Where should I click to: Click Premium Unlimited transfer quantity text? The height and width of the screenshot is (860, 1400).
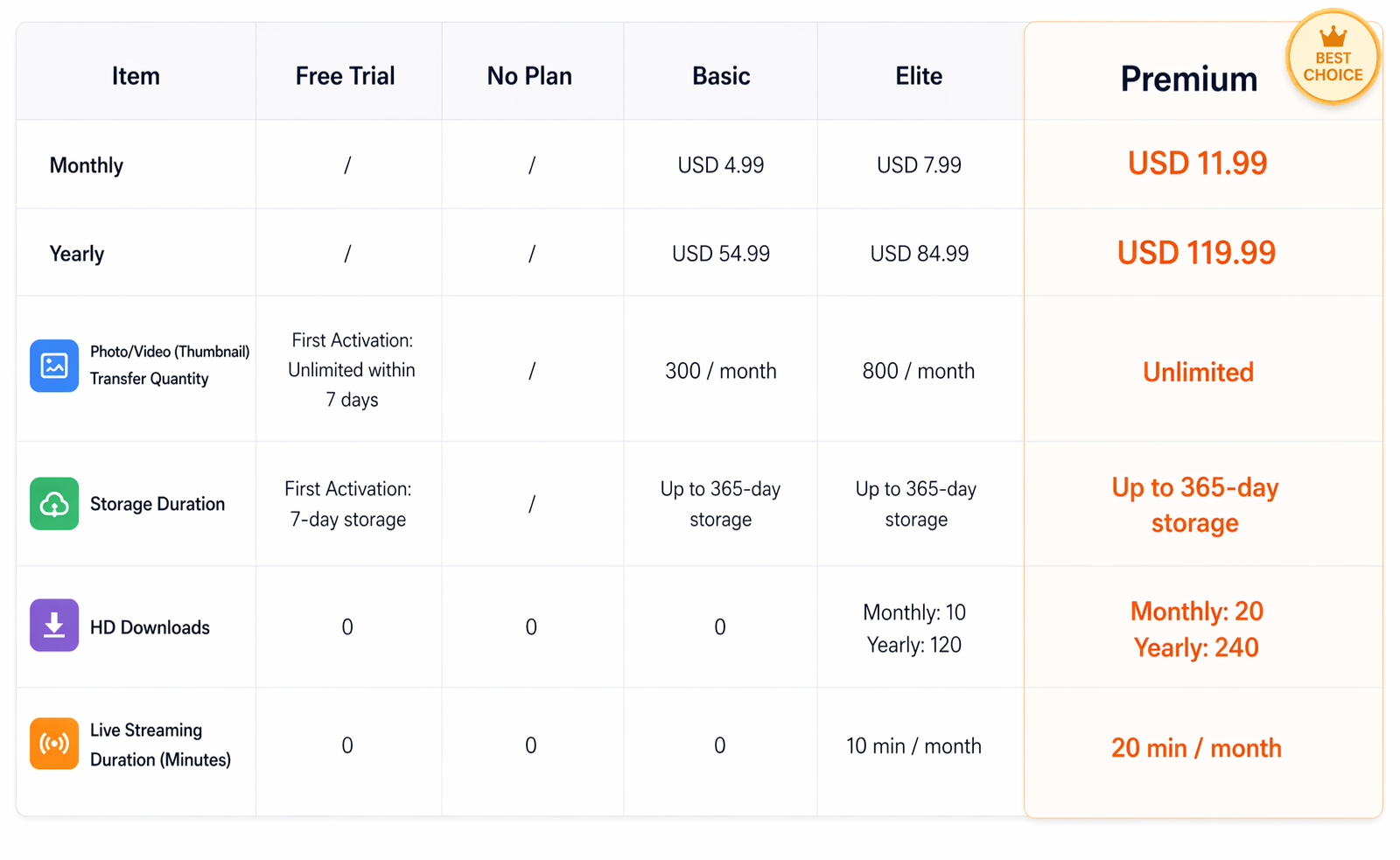[x=1198, y=372]
